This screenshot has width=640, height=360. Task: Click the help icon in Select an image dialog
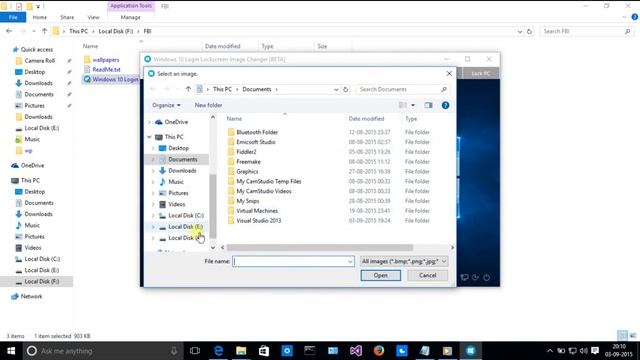point(445,105)
